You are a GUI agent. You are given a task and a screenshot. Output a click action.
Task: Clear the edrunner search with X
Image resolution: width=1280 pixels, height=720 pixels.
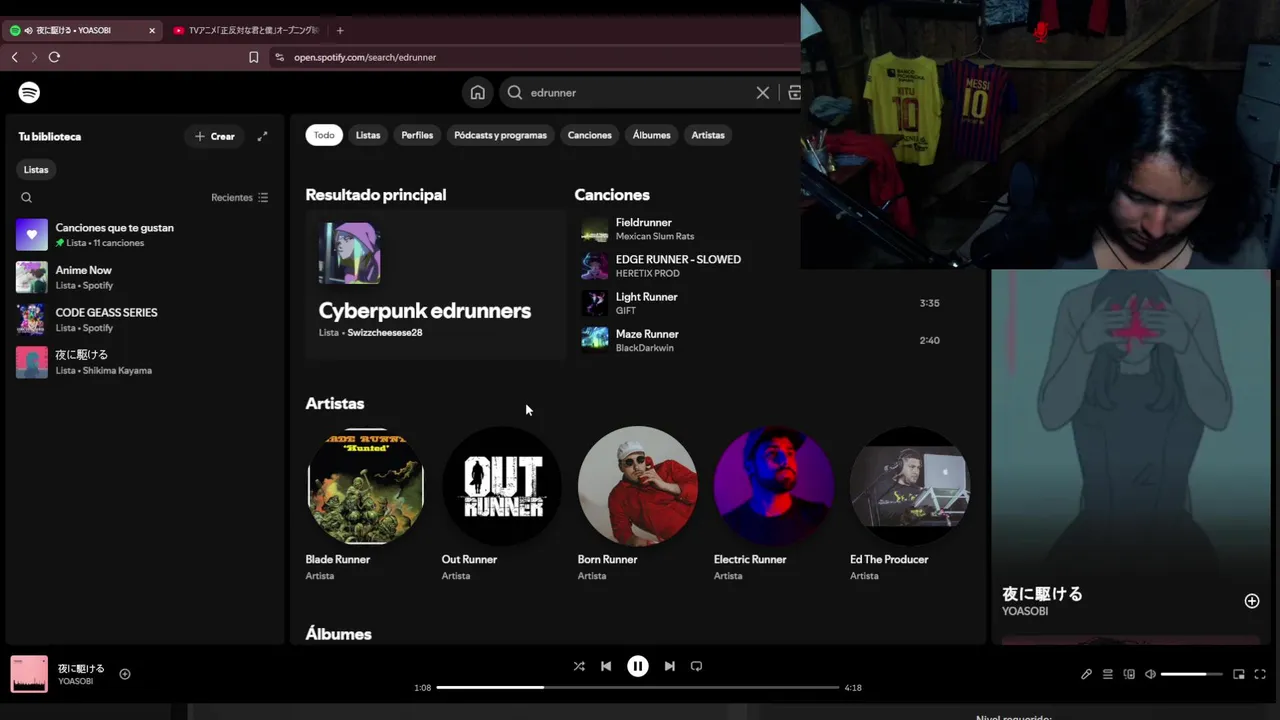[x=762, y=92]
